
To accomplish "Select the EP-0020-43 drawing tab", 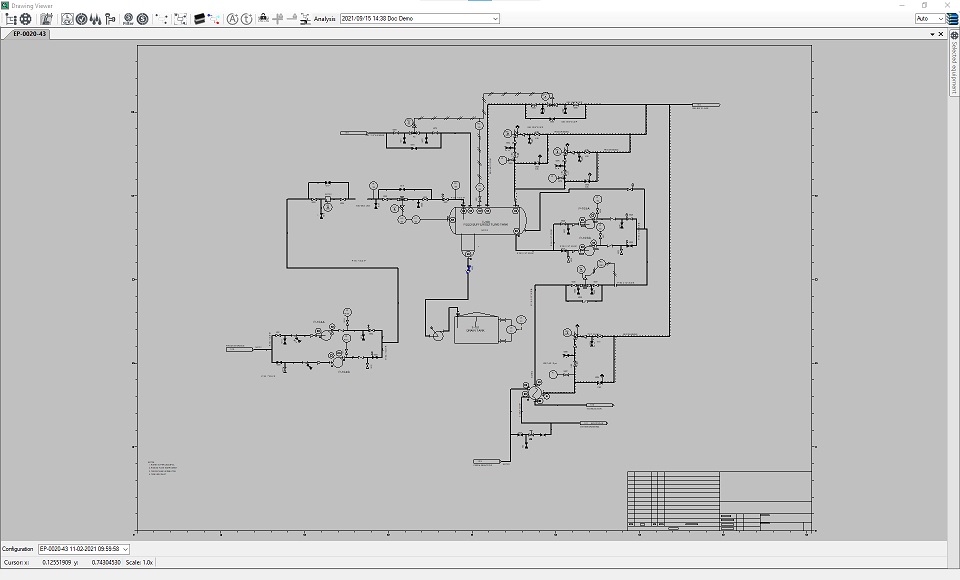I will 30,34.
